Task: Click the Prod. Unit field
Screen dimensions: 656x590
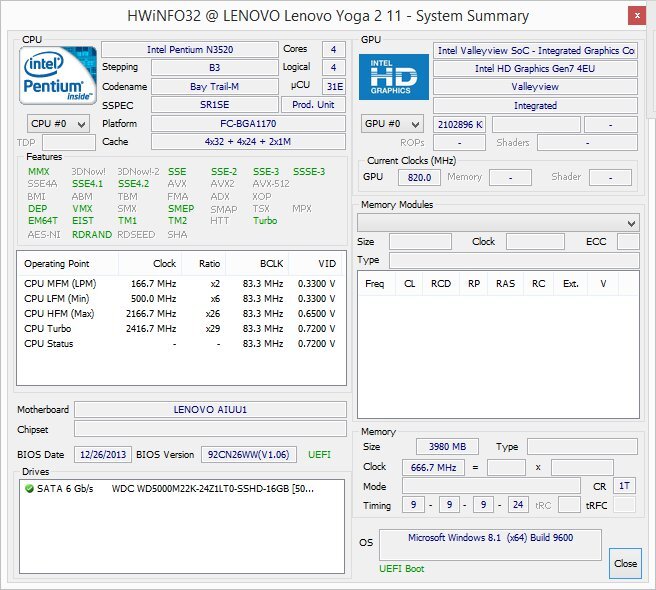Action: 313,105
